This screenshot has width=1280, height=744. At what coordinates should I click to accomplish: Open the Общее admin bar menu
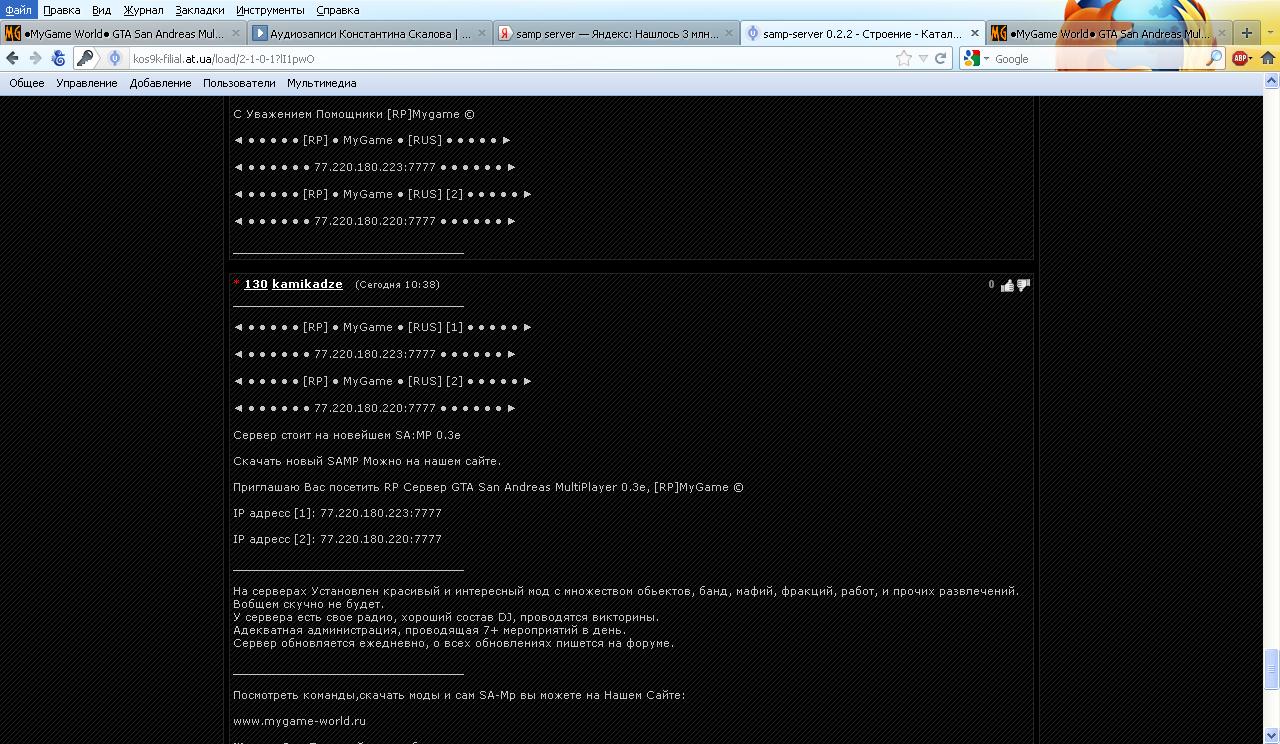pyautogui.click(x=27, y=83)
